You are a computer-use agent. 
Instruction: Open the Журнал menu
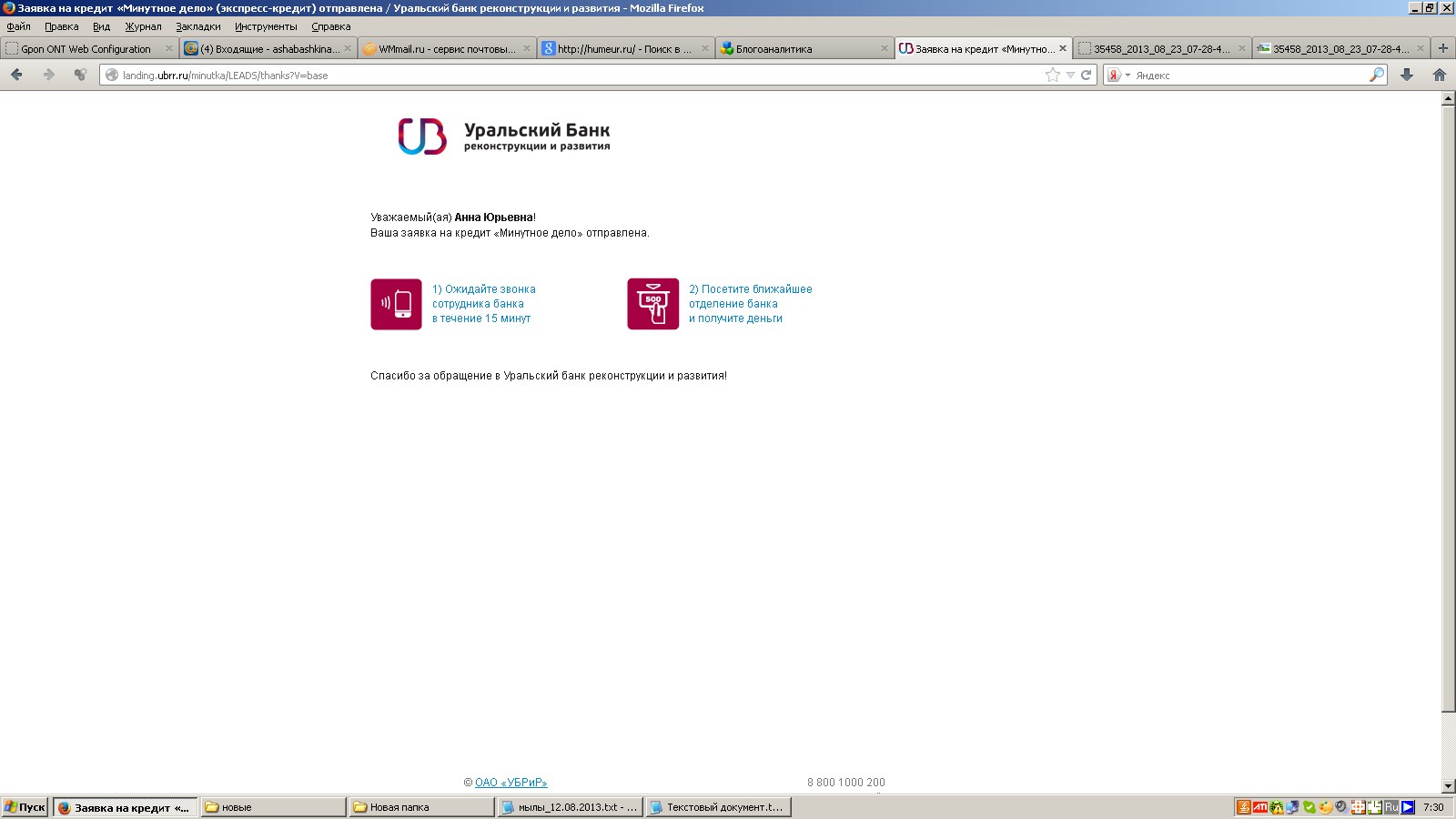coord(143,26)
